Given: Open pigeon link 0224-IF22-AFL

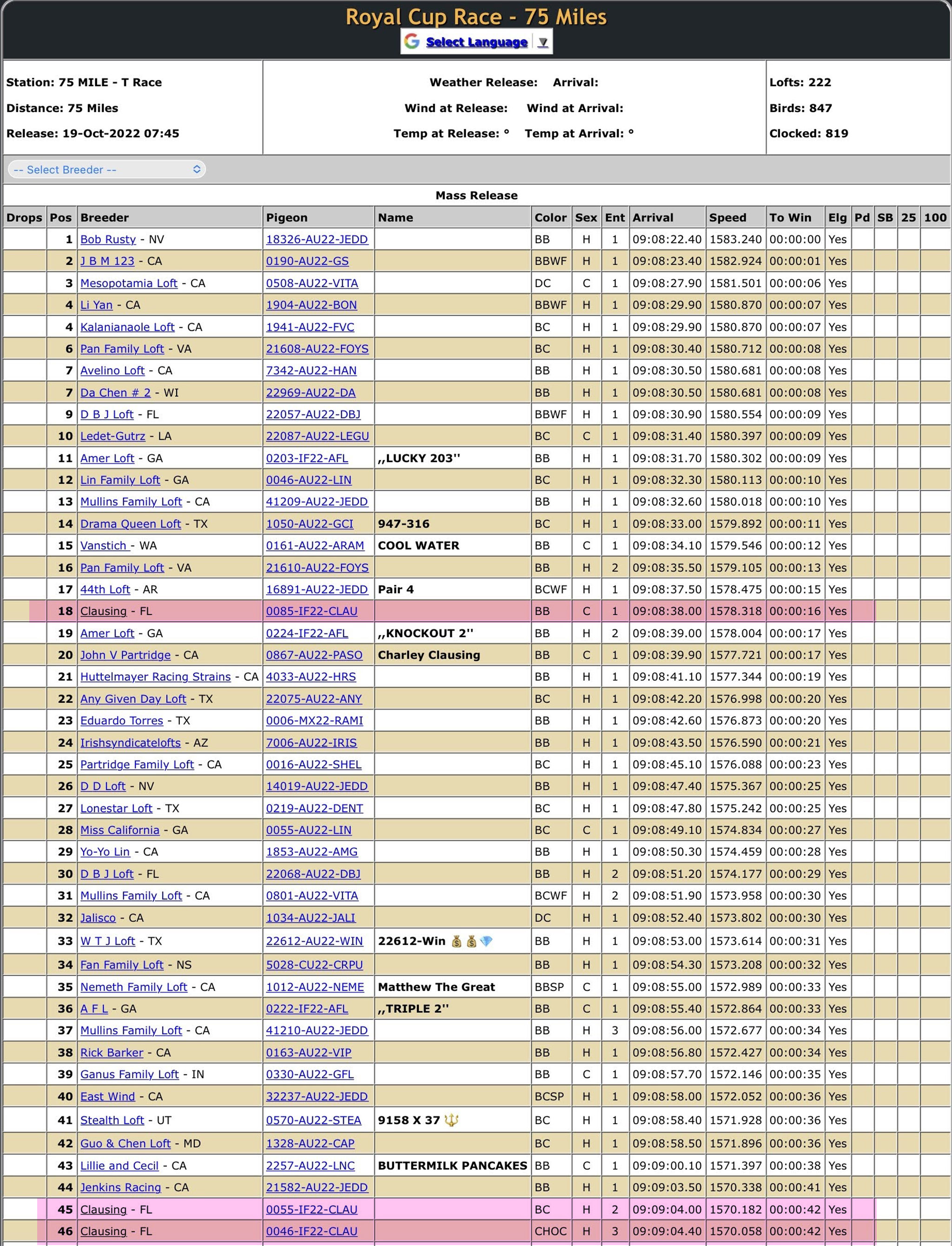Looking at the screenshot, I should point(307,633).
